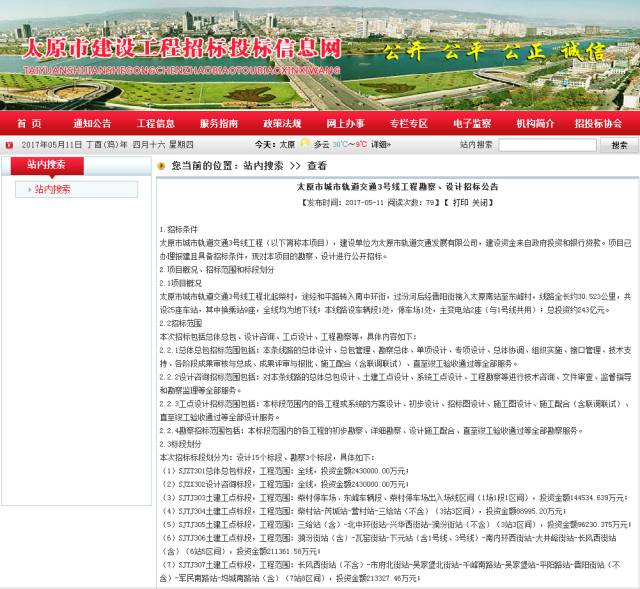The image size is (640, 589).
Task: Open the weather 详细 link
Action: click(380, 144)
